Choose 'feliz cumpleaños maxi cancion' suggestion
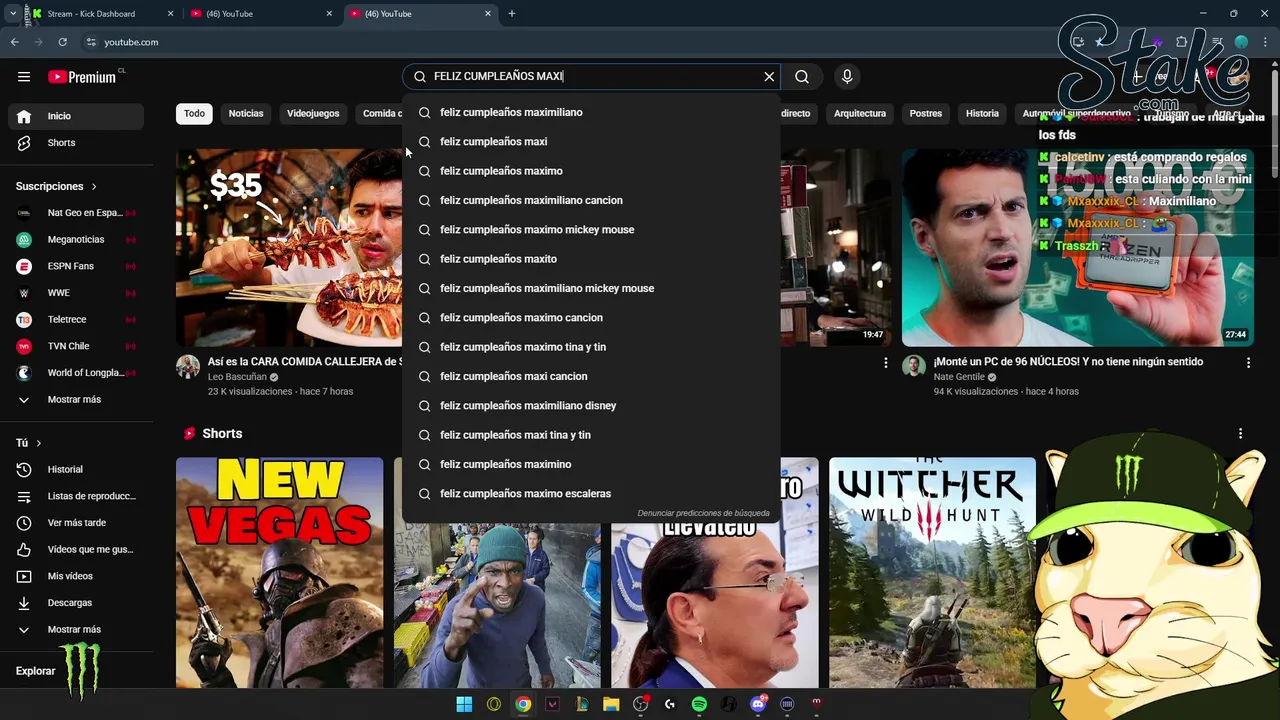The image size is (1280, 720). coord(590,376)
